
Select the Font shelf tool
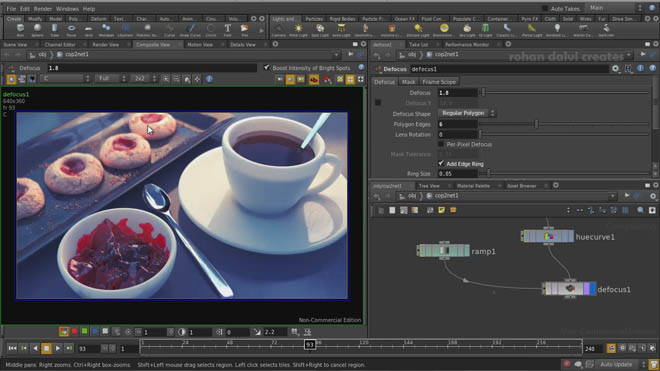pos(227,30)
